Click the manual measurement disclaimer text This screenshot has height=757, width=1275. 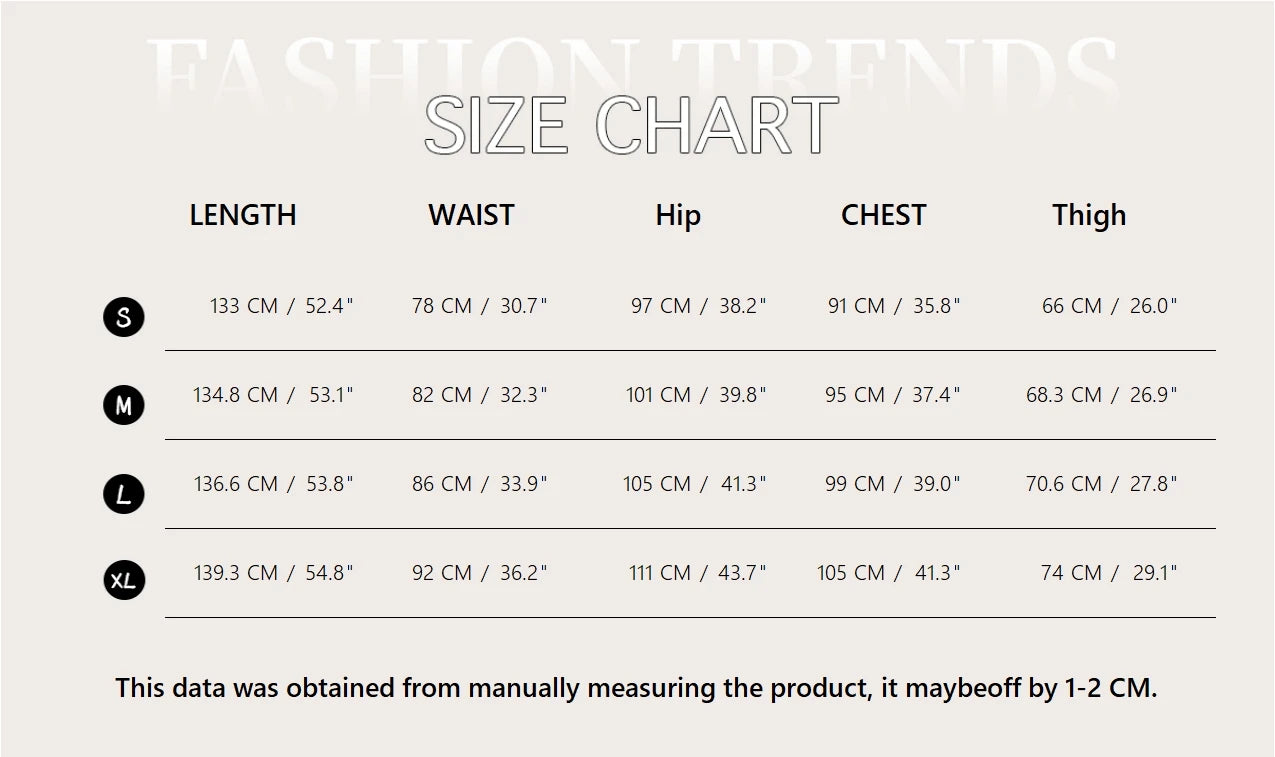pyautogui.click(x=636, y=688)
